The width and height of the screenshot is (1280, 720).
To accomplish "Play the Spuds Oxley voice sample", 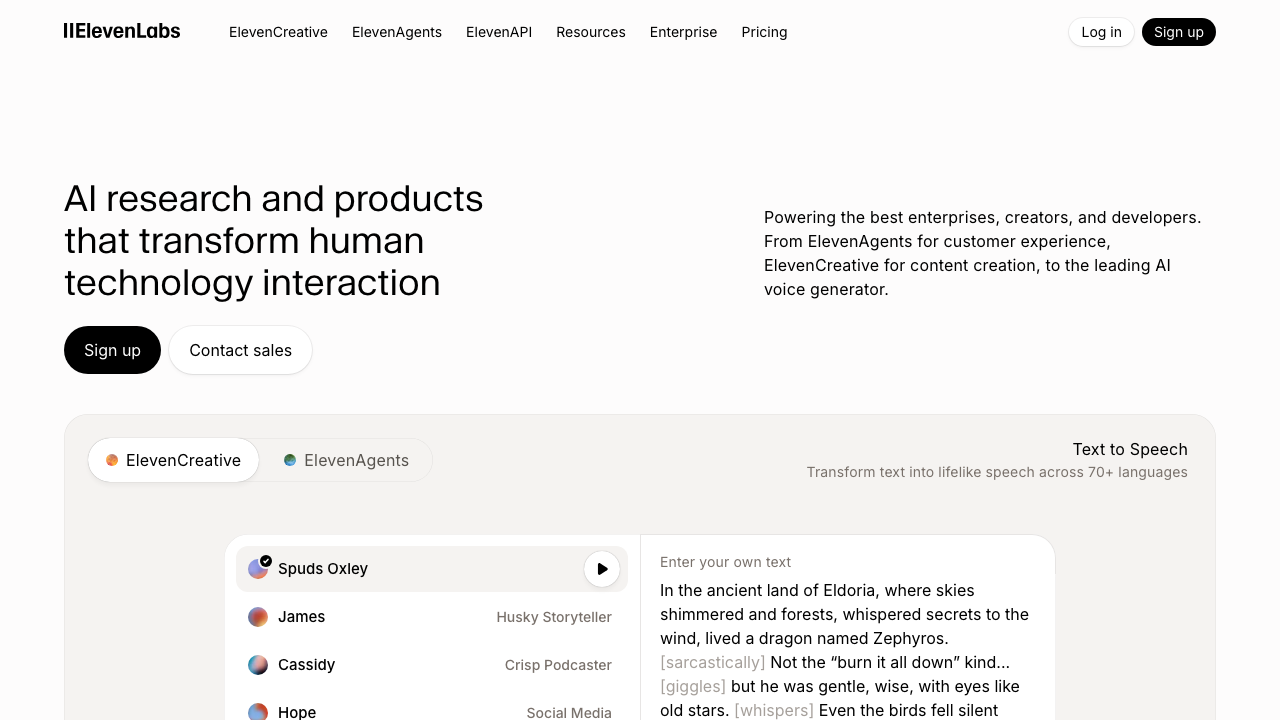I will 602,569.
